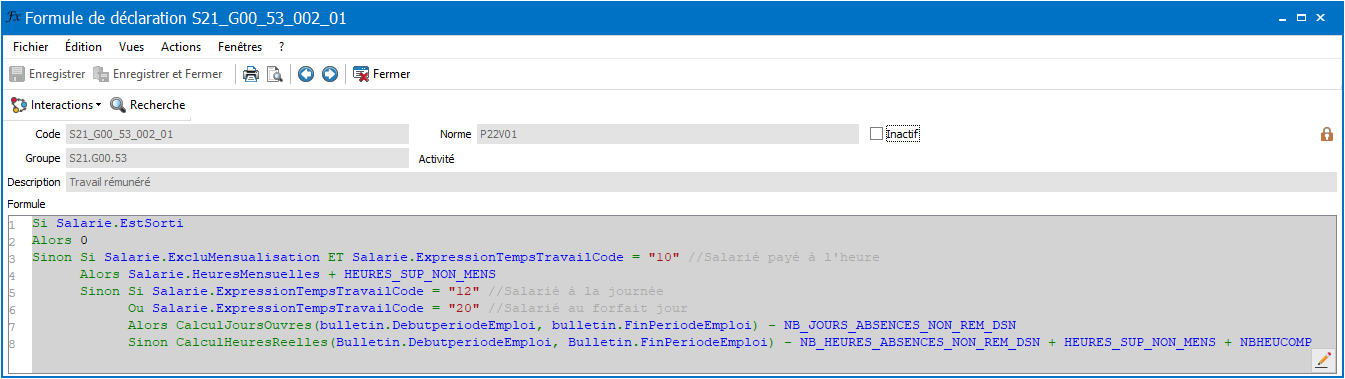Click the Groupe field S21.G00.53
The height and width of the screenshot is (379, 1345).
[x=237, y=158]
